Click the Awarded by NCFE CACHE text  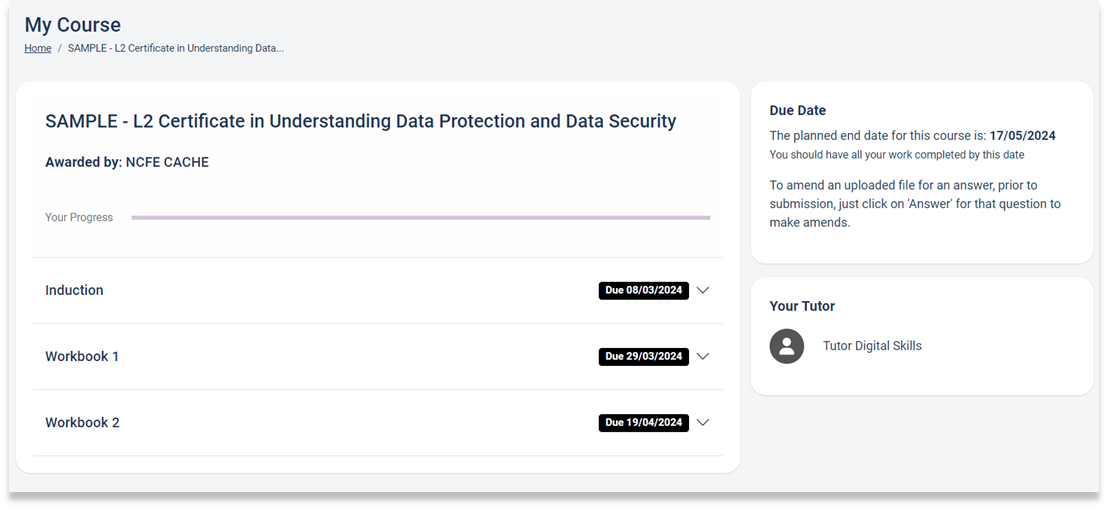coord(127,163)
